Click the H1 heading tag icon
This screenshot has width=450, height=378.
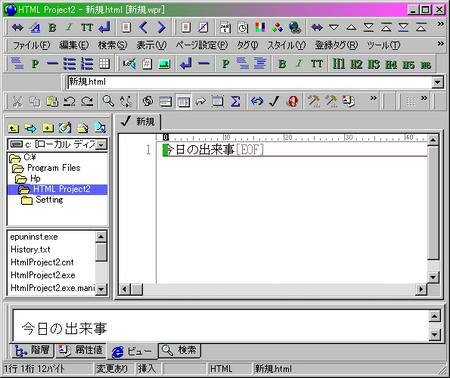[x=338, y=63]
